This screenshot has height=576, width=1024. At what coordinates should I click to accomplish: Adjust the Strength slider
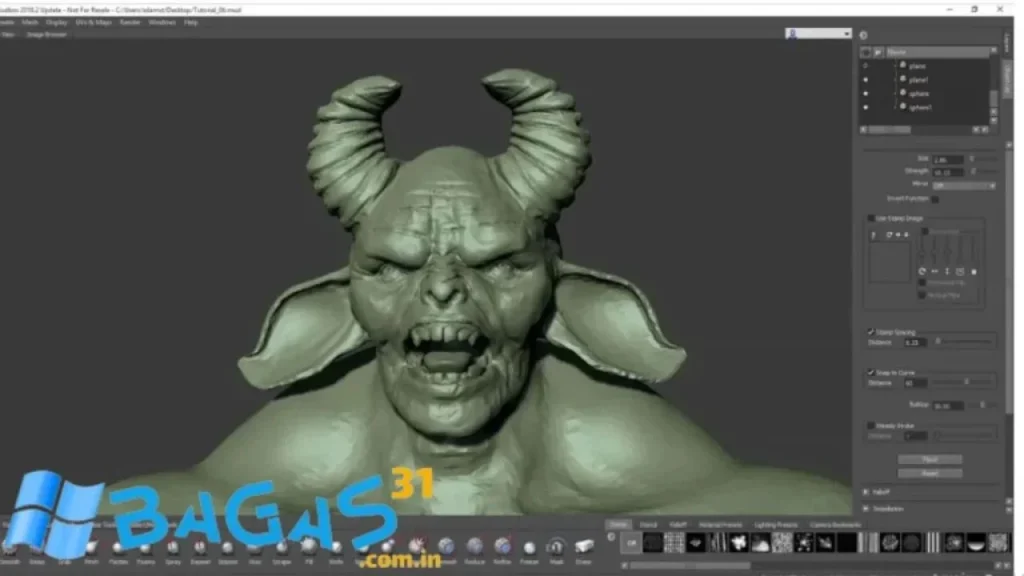pyautogui.click(x=983, y=172)
